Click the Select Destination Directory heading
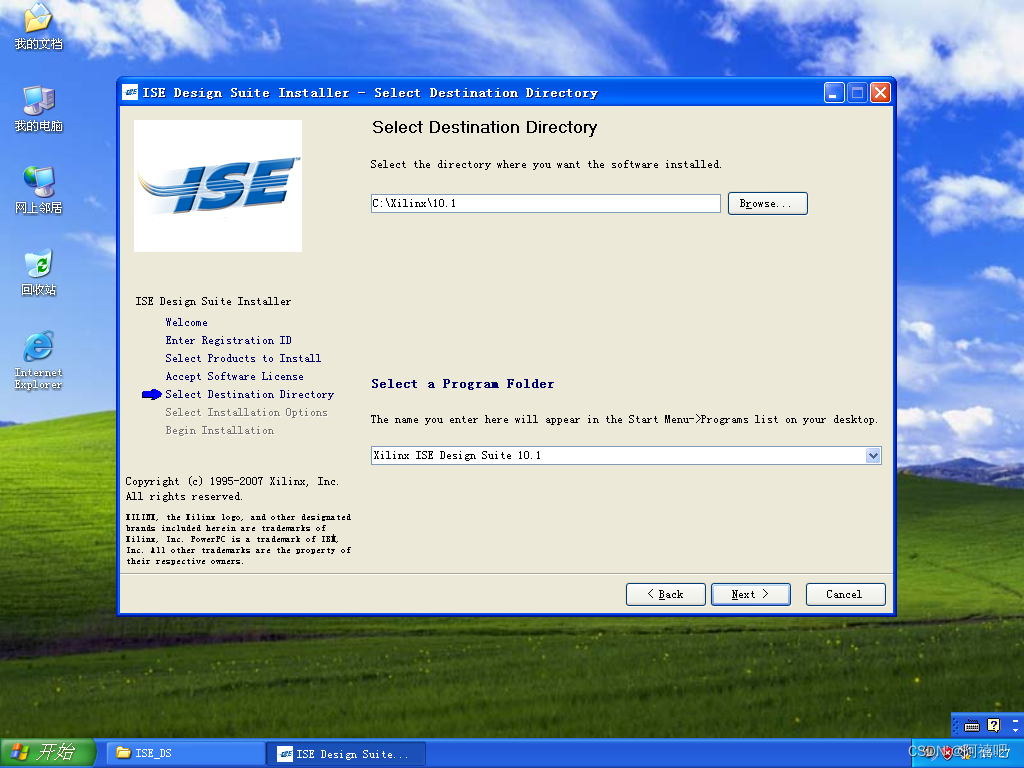1024x768 pixels. [485, 127]
